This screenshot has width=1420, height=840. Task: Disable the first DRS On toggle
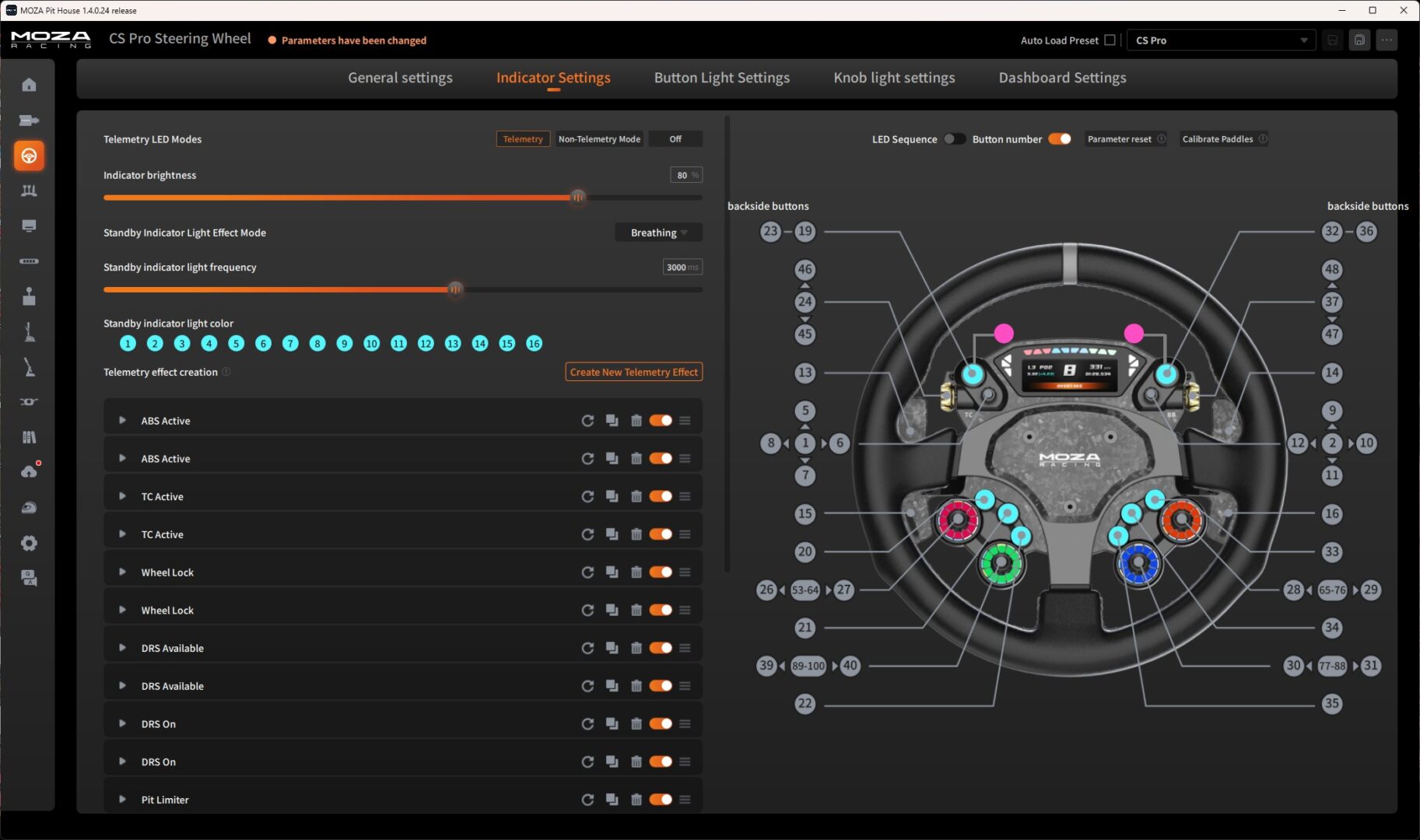click(661, 724)
